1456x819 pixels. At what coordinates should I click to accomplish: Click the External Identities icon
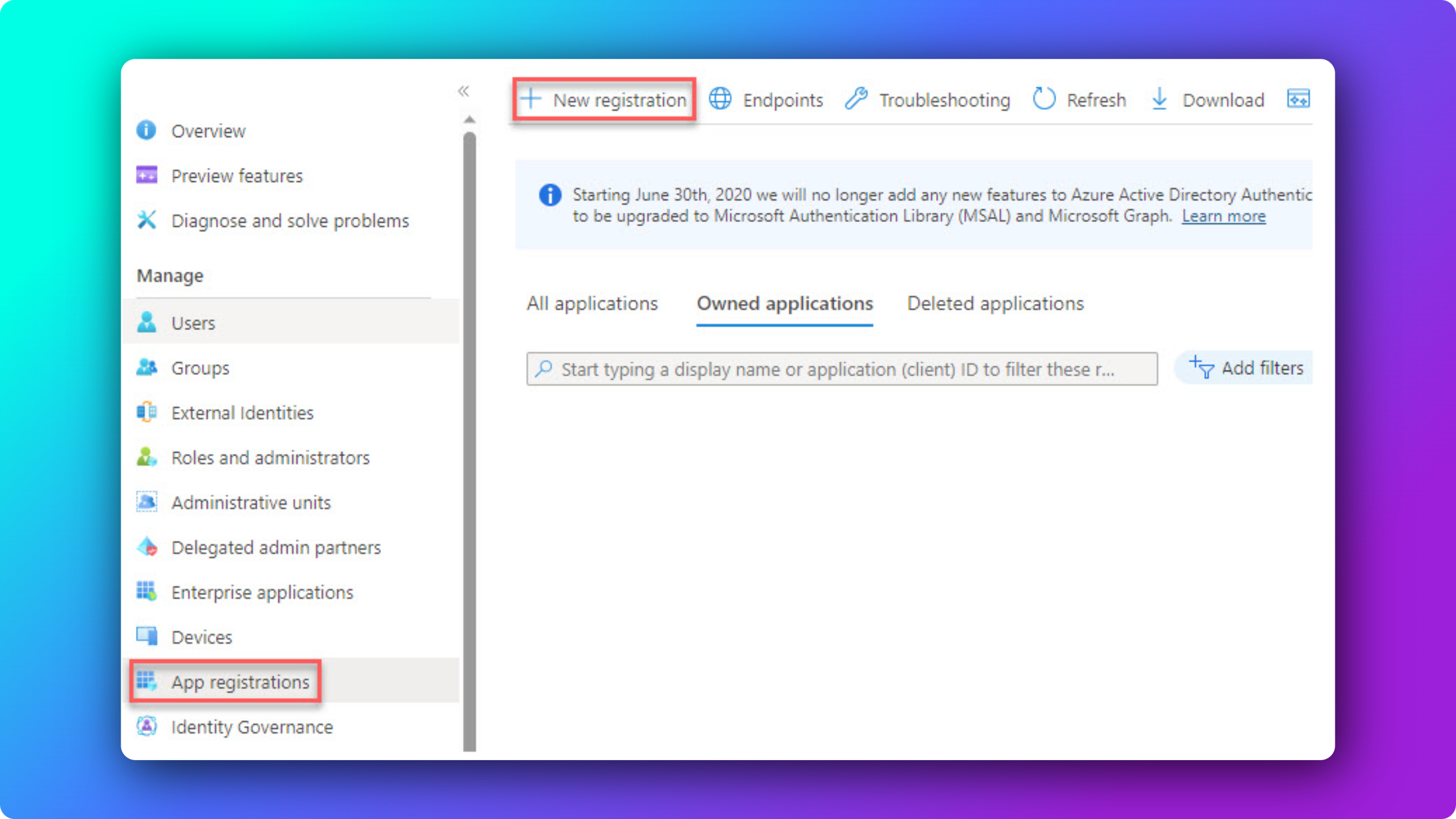146,412
